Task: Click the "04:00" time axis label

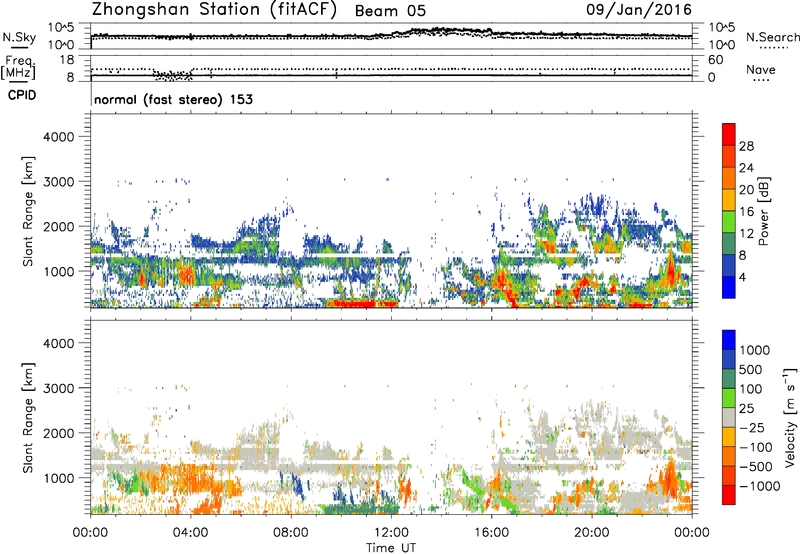Action: pyautogui.click(x=190, y=533)
